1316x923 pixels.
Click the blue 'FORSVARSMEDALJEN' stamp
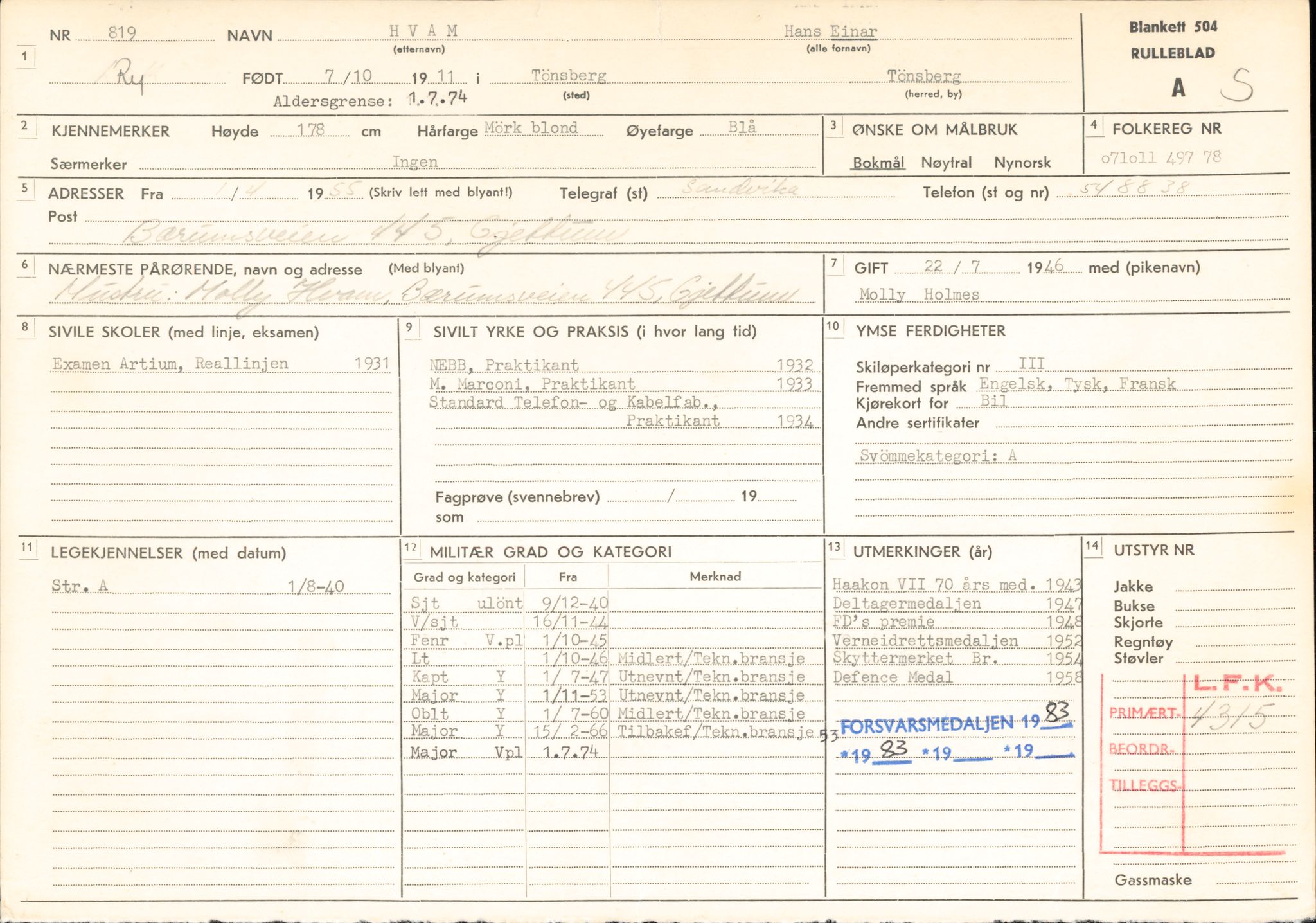pyautogui.click(x=927, y=725)
